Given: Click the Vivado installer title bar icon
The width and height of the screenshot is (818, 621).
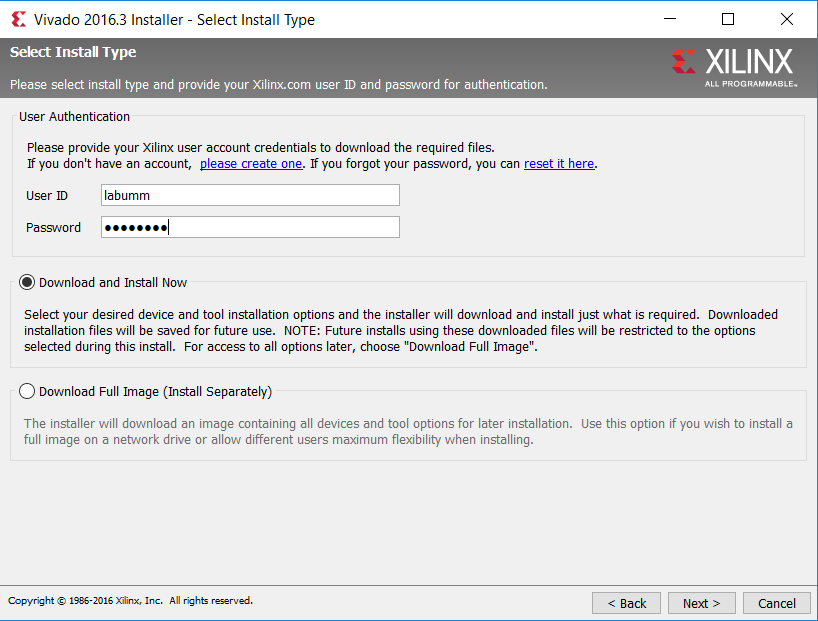Looking at the screenshot, I should [x=19, y=19].
